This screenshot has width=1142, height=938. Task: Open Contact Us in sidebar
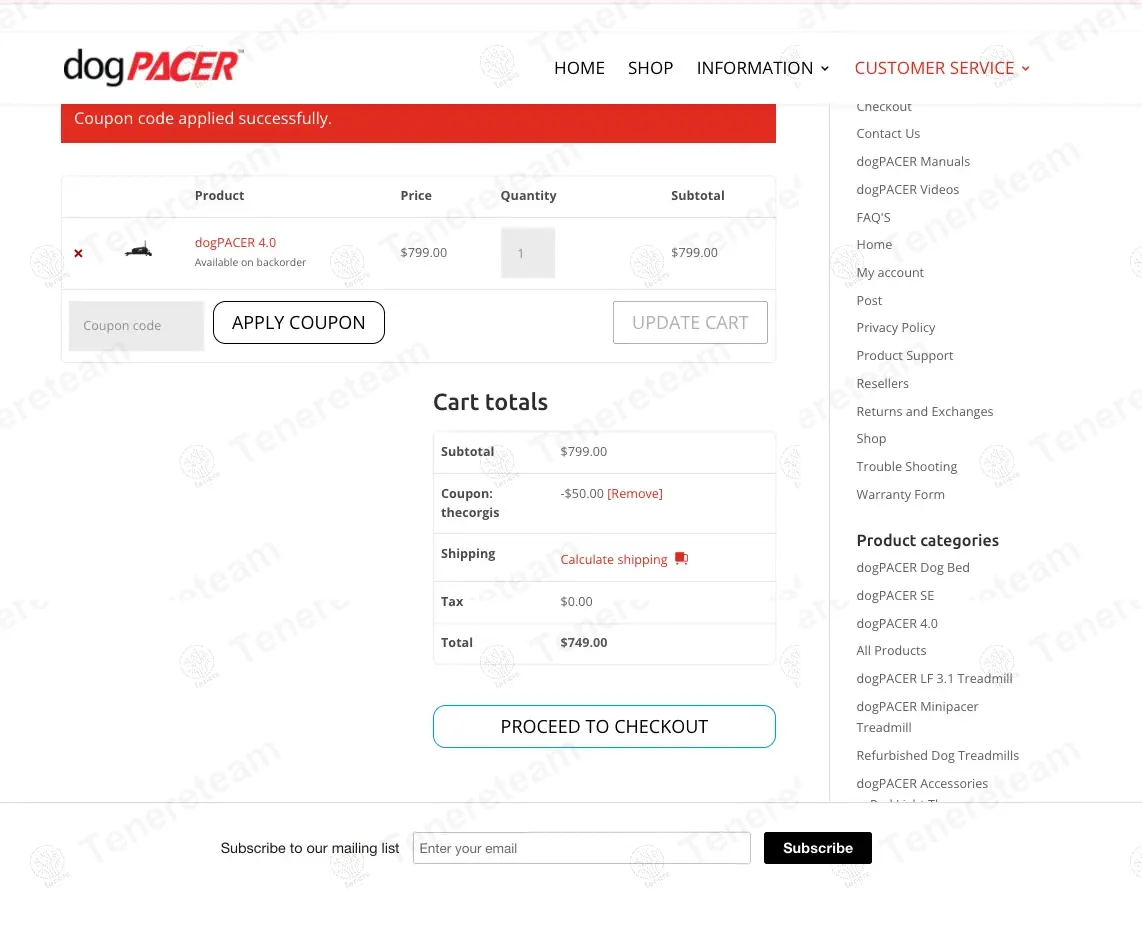click(x=888, y=133)
